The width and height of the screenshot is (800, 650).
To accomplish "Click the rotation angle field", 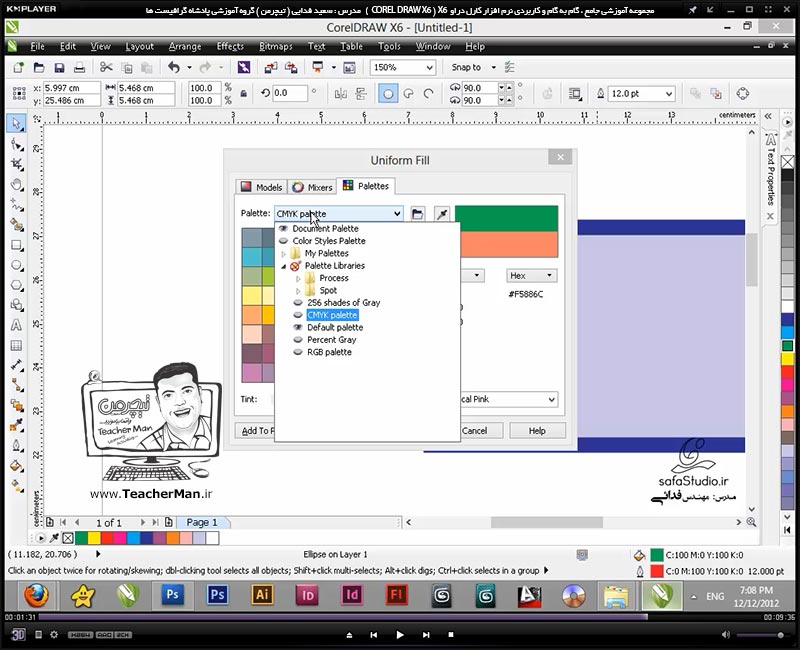I will coord(290,93).
